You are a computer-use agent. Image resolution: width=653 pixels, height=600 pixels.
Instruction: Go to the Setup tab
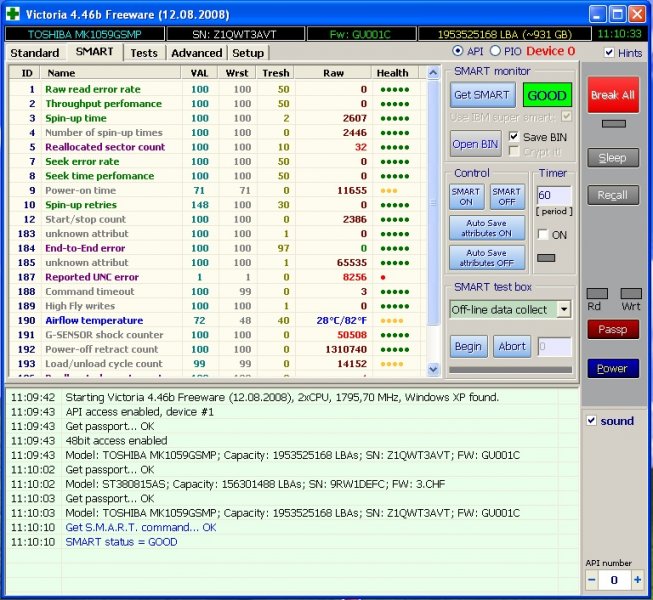248,52
